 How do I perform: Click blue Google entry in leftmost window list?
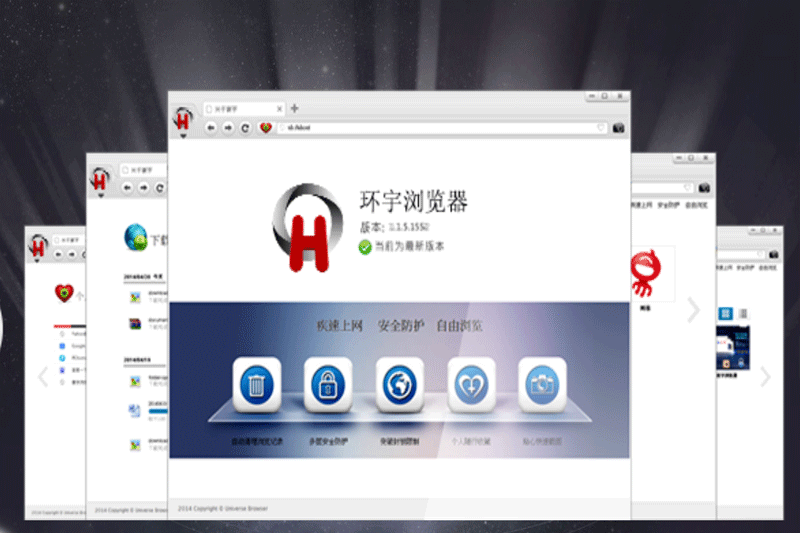(x=62, y=345)
